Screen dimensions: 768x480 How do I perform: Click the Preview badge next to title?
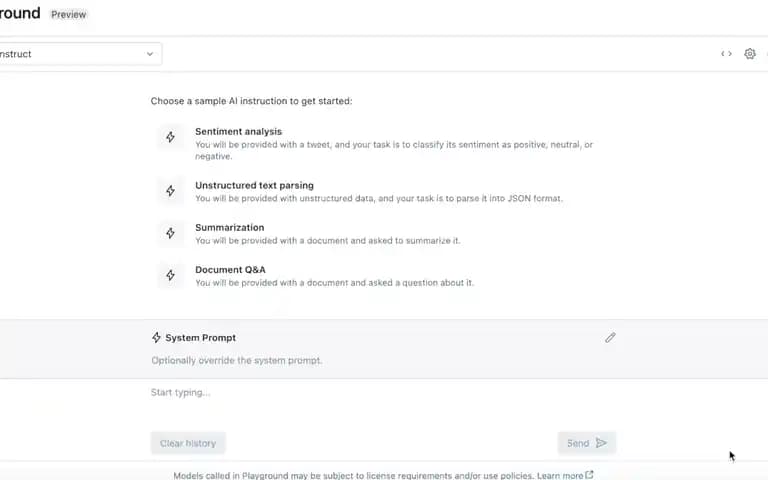pos(69,15)
